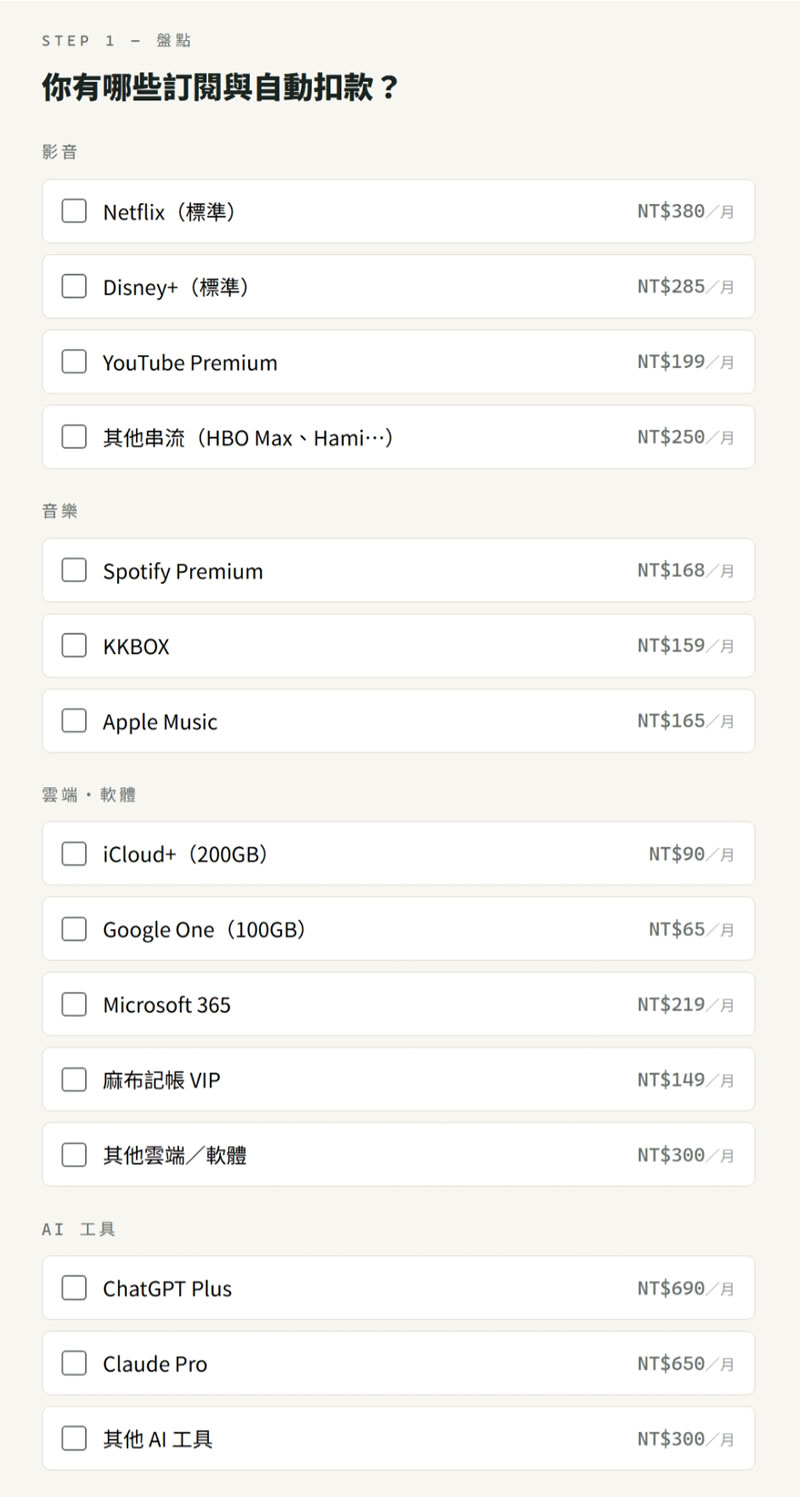Select the 其他串流 (HBO Max、Hami) checkbox
Screen dimensions: 800x1497
click(74, 437)
